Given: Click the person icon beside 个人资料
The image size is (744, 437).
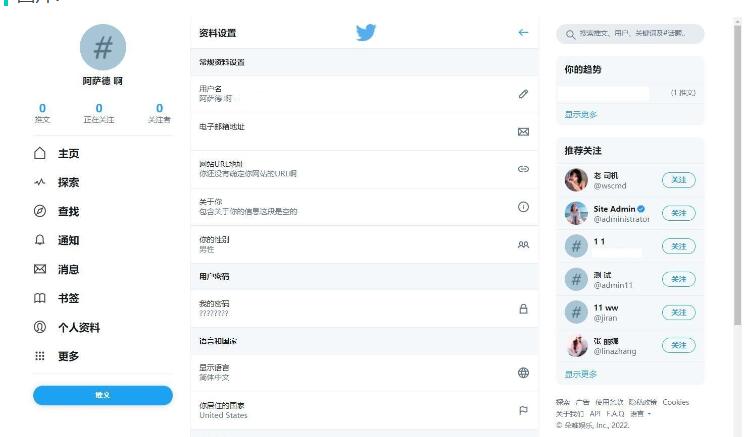Looking at the screenshot, I should click(40, 327).
